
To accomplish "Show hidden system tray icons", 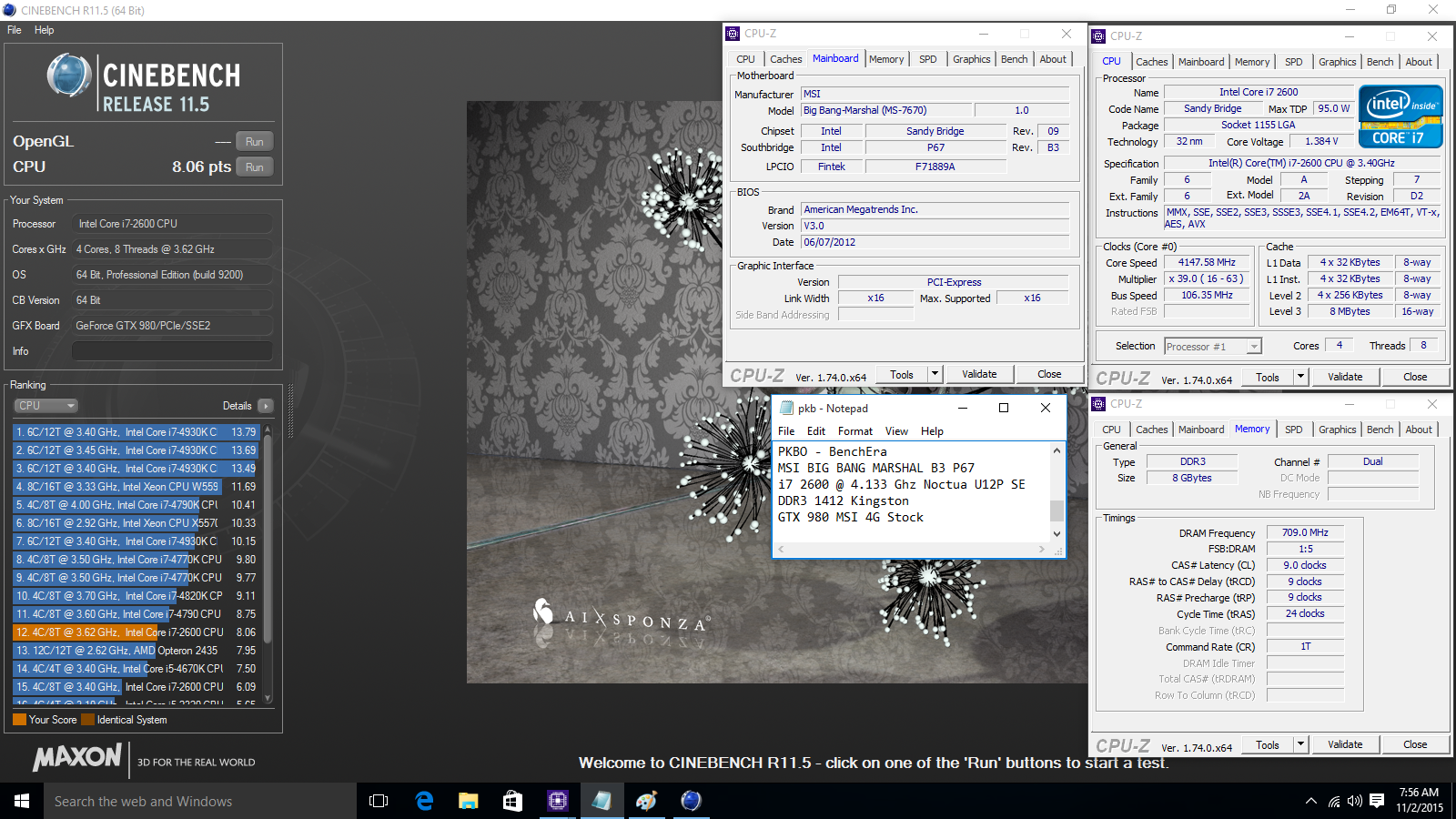I will [x=1310, y=801].
